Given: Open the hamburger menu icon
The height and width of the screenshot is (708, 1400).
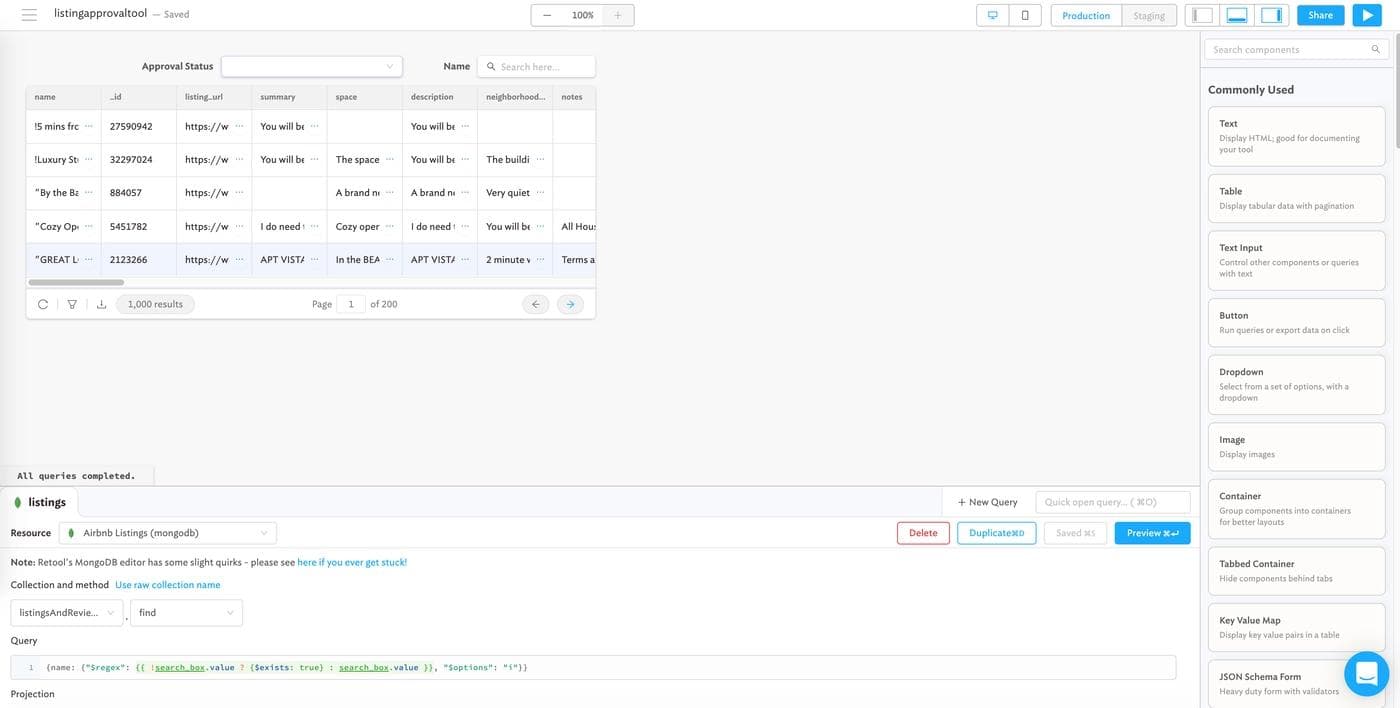Looking at the screenshot, I should (29, 15).
